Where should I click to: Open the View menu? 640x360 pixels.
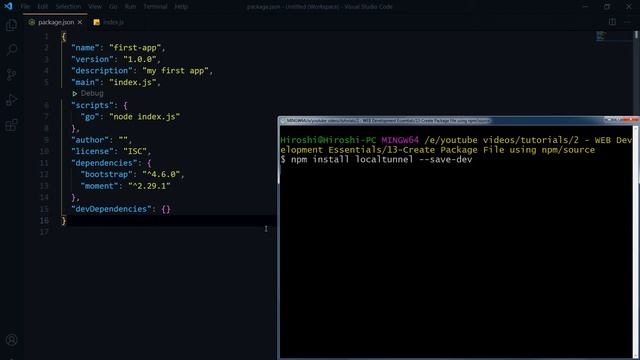(x=95, y=7)
